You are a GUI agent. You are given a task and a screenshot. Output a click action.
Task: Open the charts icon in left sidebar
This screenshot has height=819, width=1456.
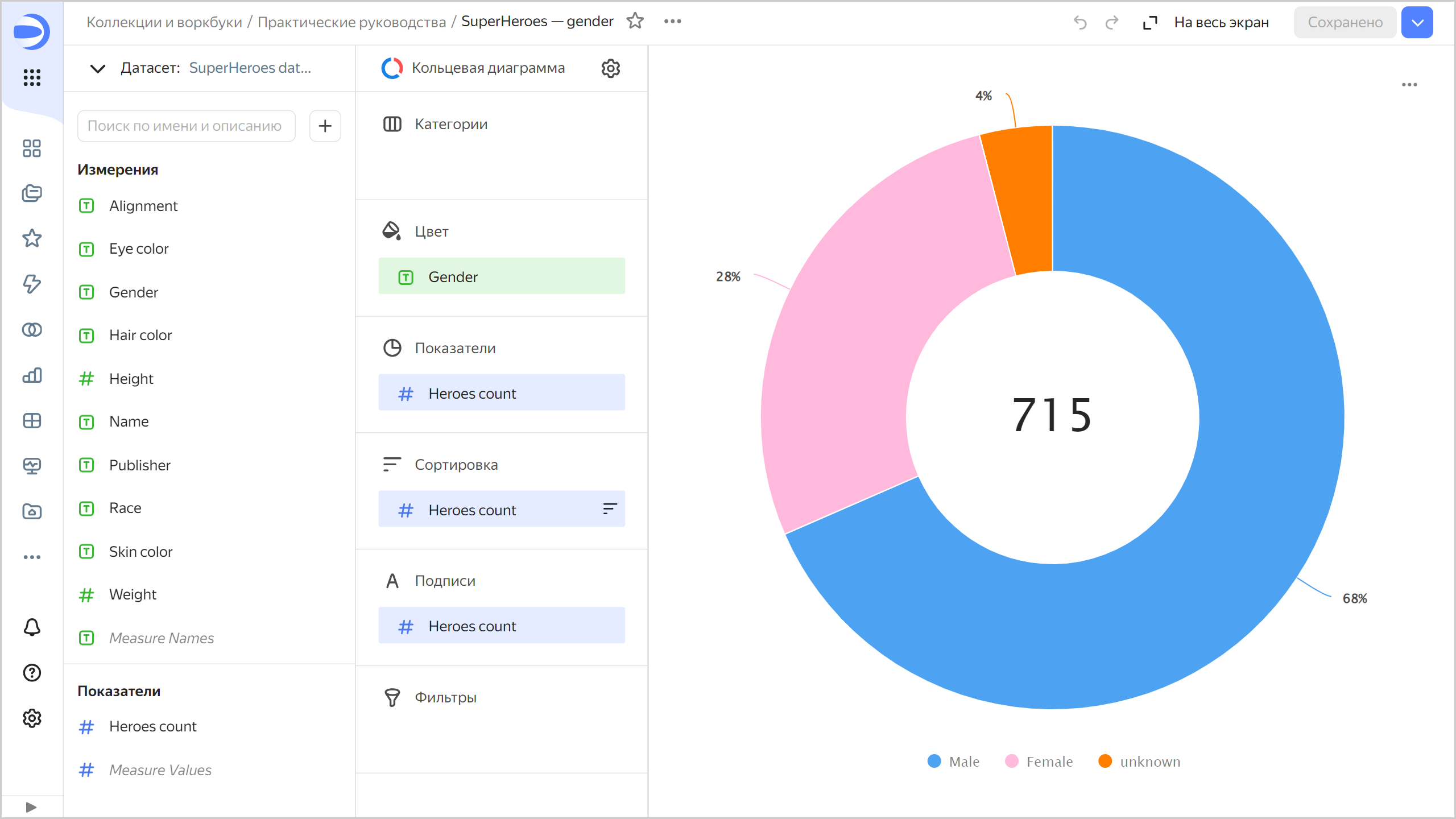[x=32, y=375]
